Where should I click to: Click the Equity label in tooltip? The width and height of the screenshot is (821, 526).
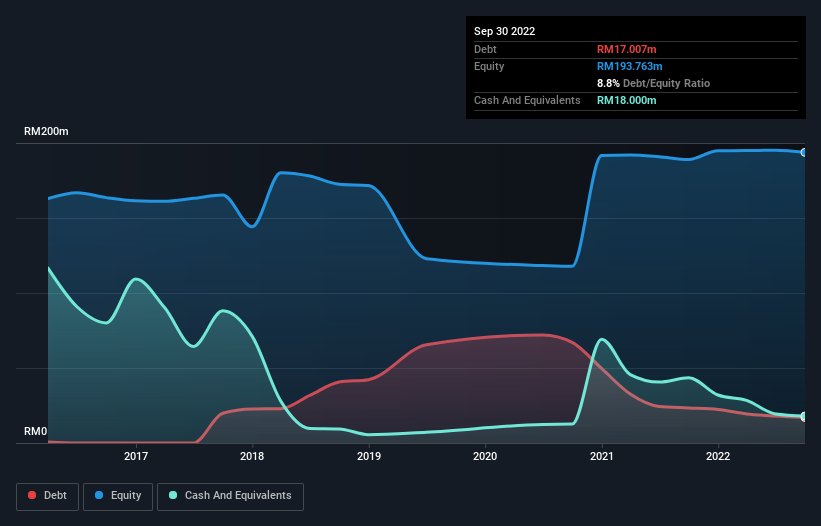489,66
